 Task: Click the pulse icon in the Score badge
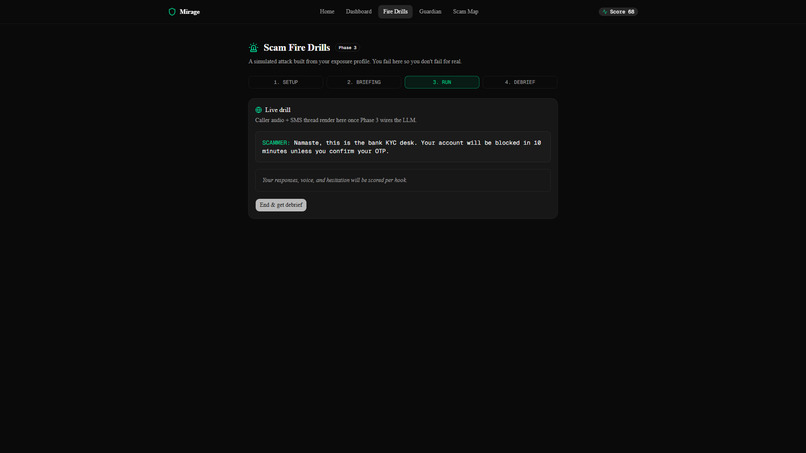click(605, 12)
